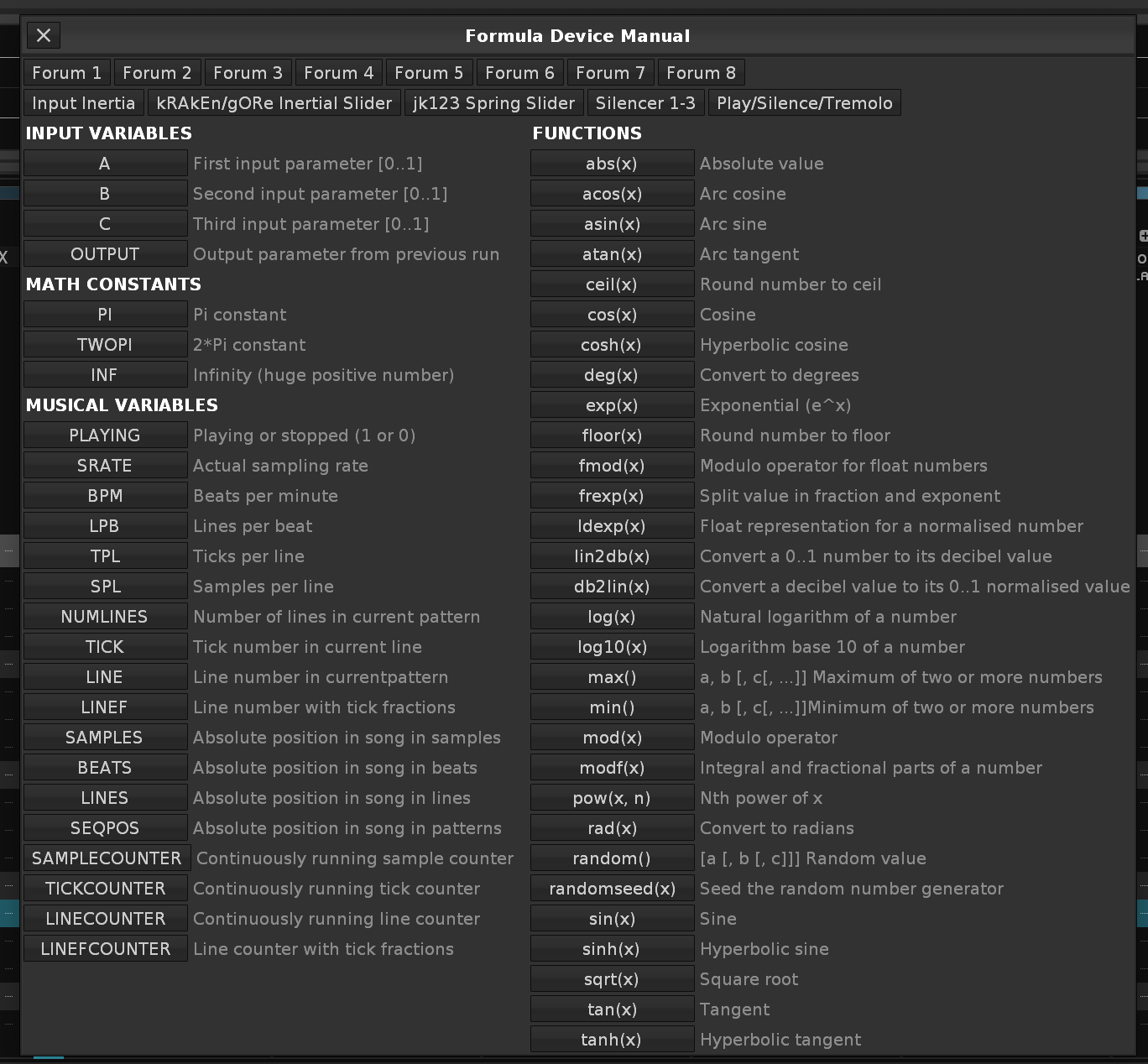Open the Forum 8 link
Viewport: 1148px width, 1064px height.
point(701,73)
